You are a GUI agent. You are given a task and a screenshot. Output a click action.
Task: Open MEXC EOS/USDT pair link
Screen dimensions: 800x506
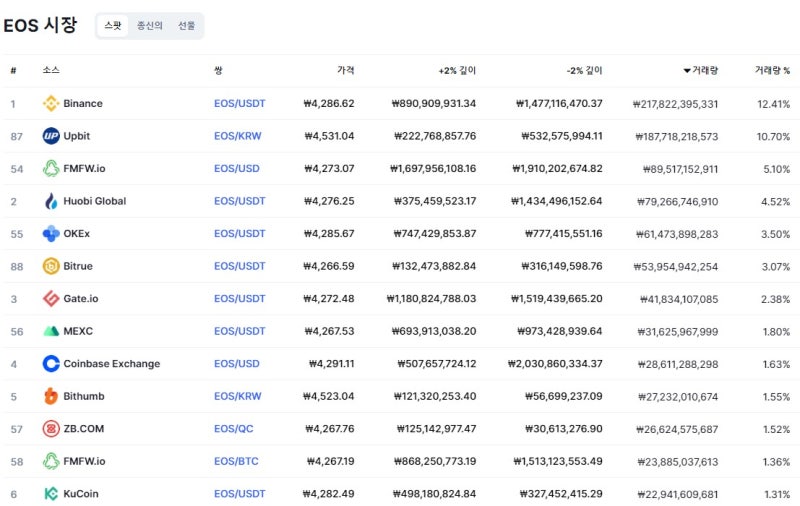pyautogui.click(x=239, y=332)
